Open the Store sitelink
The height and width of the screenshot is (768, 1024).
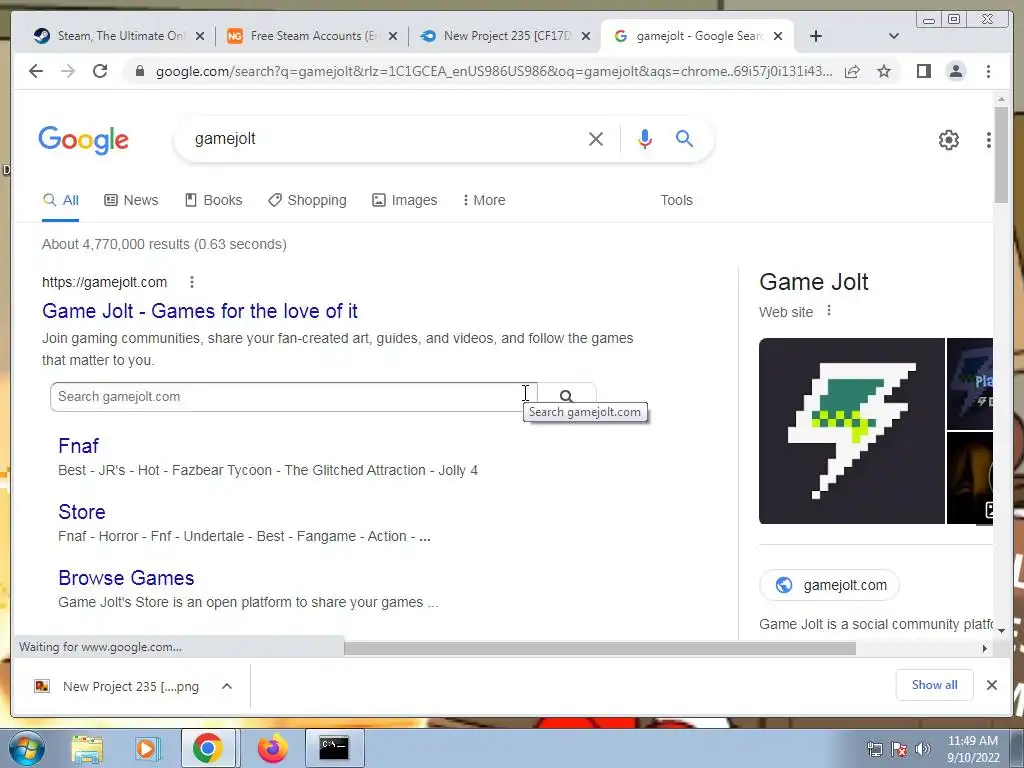82,511
